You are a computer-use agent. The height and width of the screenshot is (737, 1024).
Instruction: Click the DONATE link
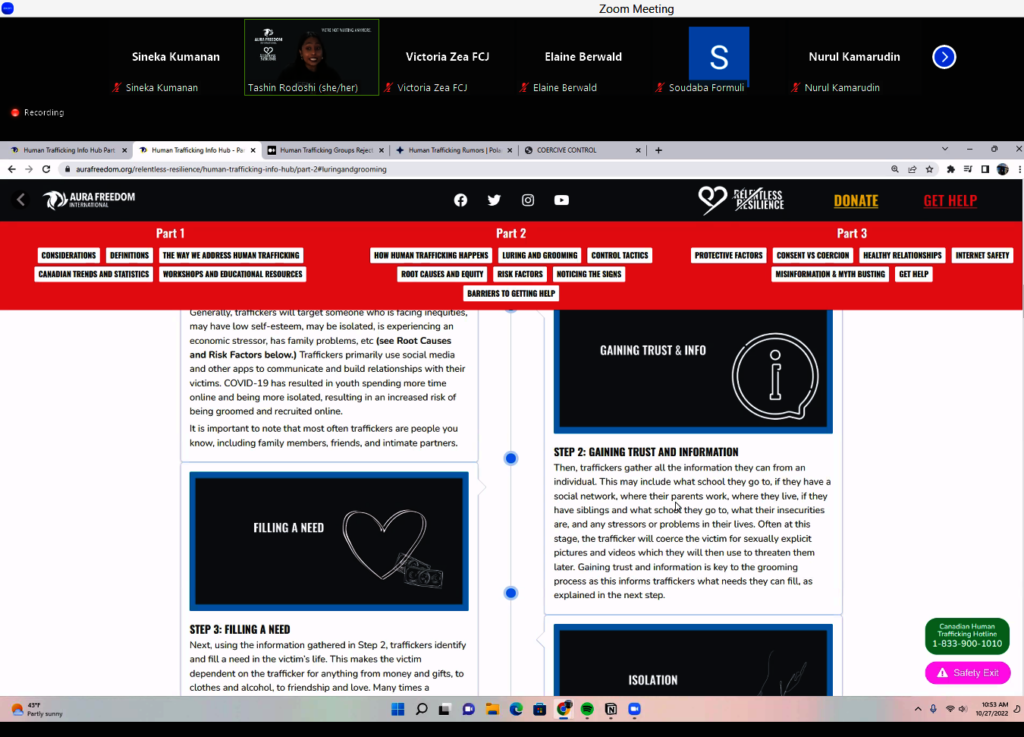[856, 200]
